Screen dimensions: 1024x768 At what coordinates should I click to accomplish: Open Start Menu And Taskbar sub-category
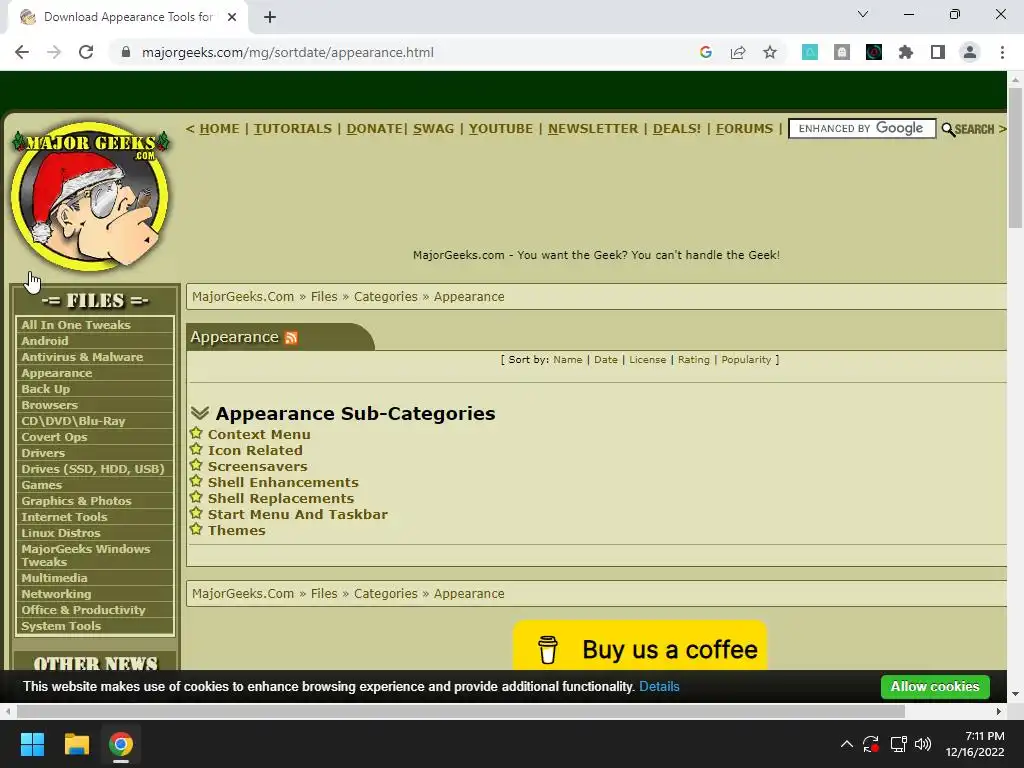[298, 515]
